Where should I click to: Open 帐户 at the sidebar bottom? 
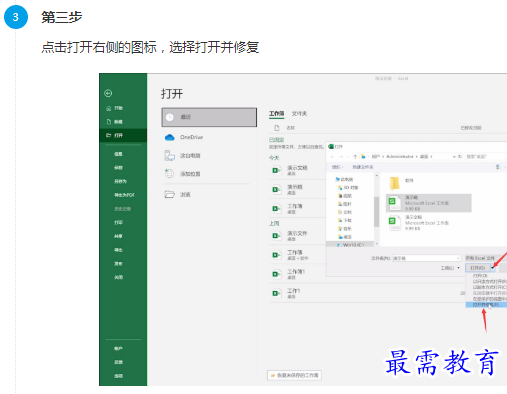pos(118,348)
